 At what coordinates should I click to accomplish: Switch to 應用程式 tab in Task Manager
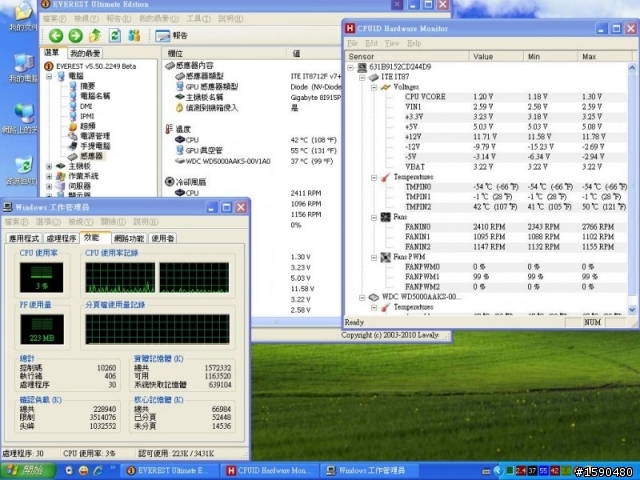pyautogui.click(x=24, y=238)
